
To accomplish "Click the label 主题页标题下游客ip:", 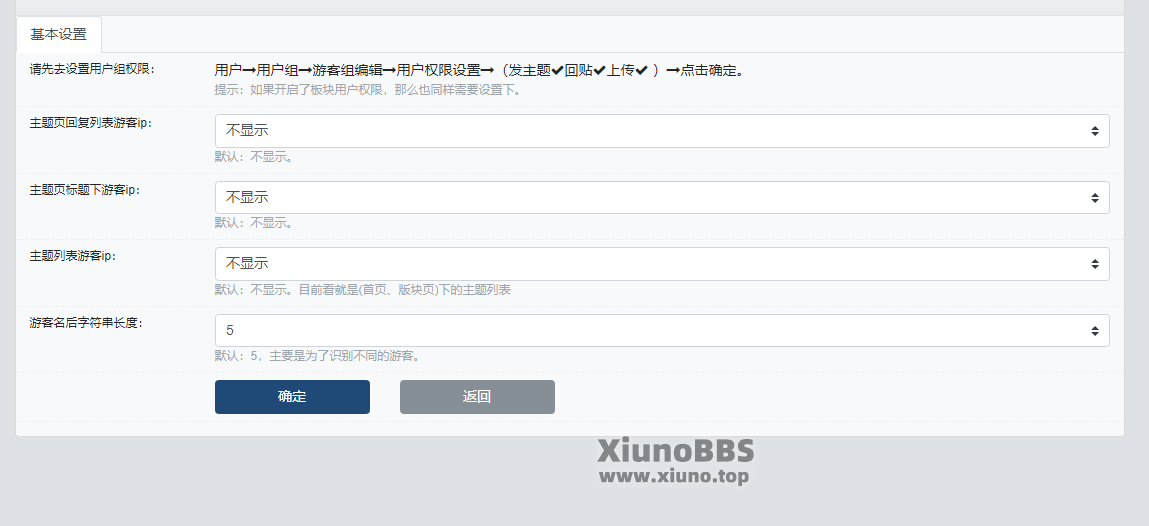I will click(x=84, y=190).
